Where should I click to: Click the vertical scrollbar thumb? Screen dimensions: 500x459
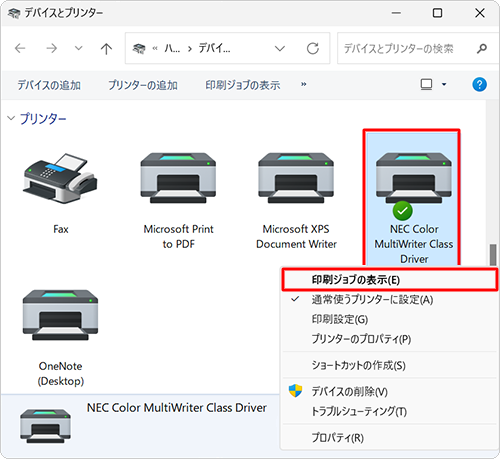point(493,255)
